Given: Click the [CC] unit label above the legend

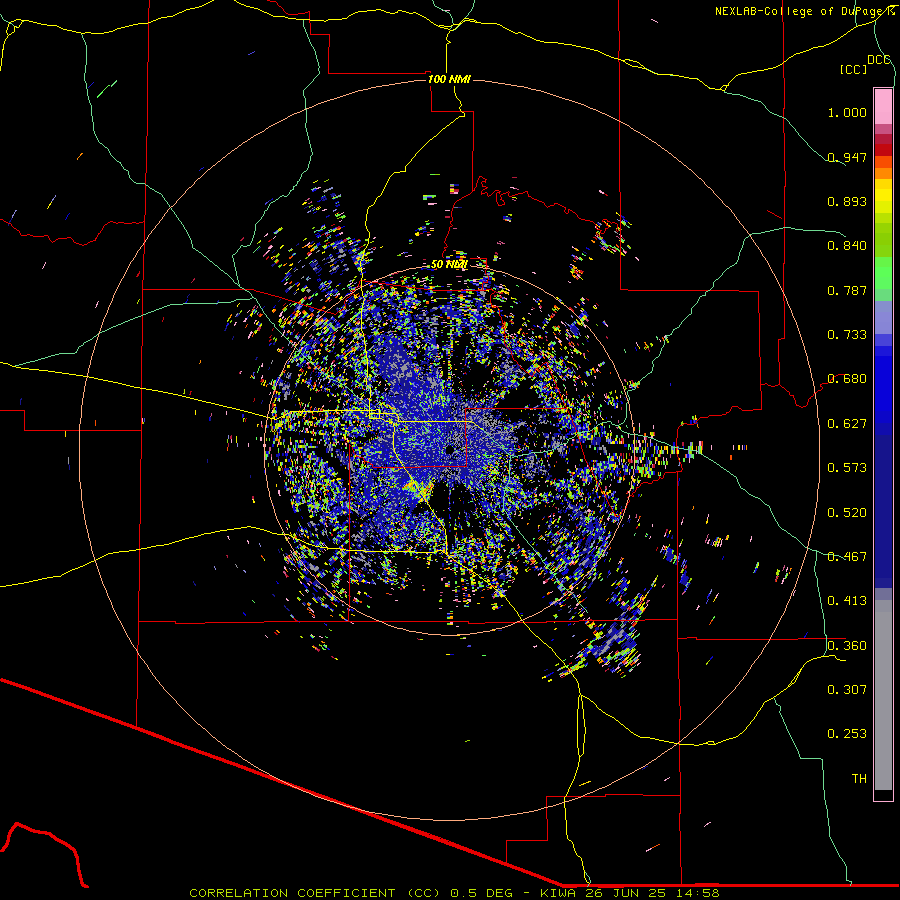Looking at the screenshot, I should pyautogui.click(x=853, y=69).
